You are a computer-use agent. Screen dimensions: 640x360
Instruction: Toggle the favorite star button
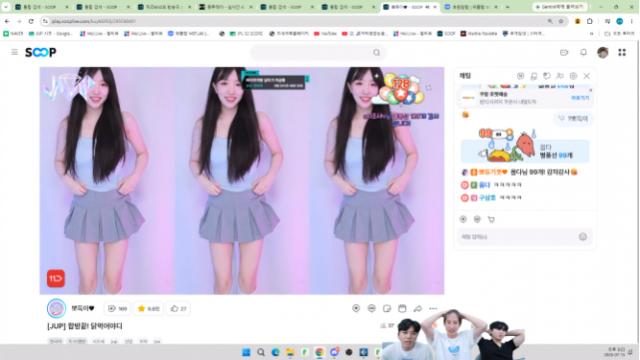point(149,309)
